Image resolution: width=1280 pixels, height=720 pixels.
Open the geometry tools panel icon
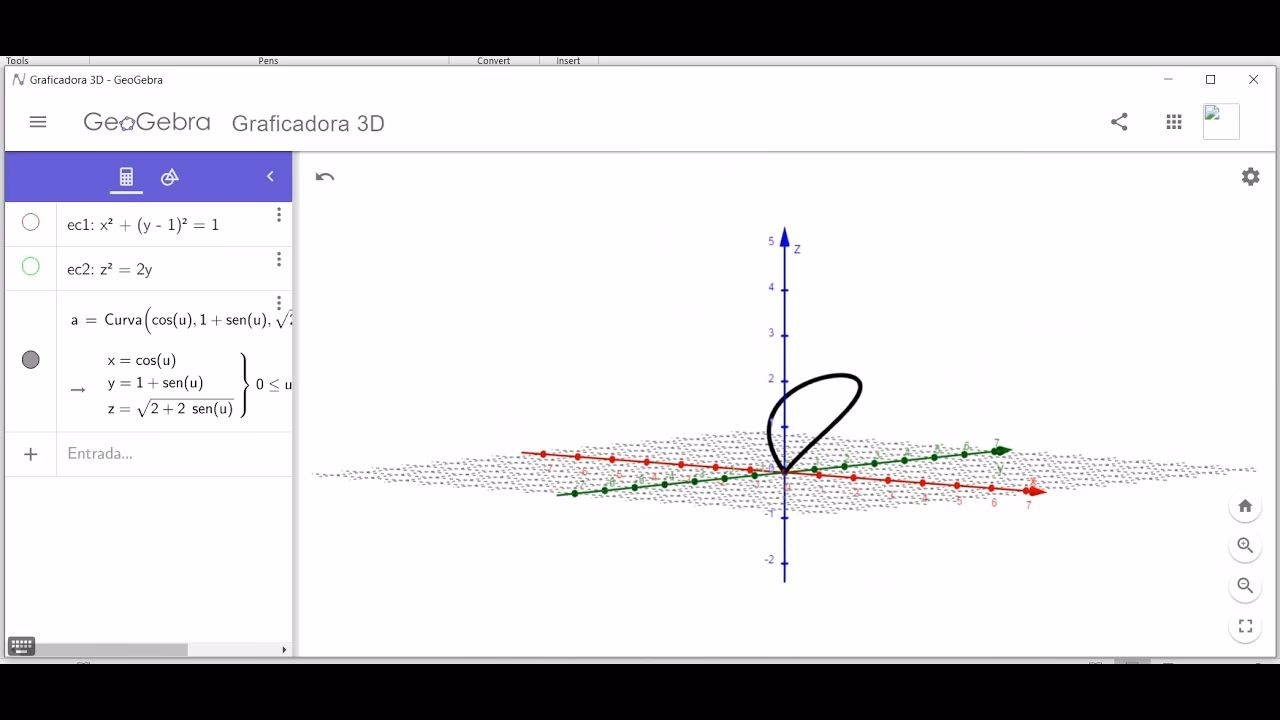(170, 177)
